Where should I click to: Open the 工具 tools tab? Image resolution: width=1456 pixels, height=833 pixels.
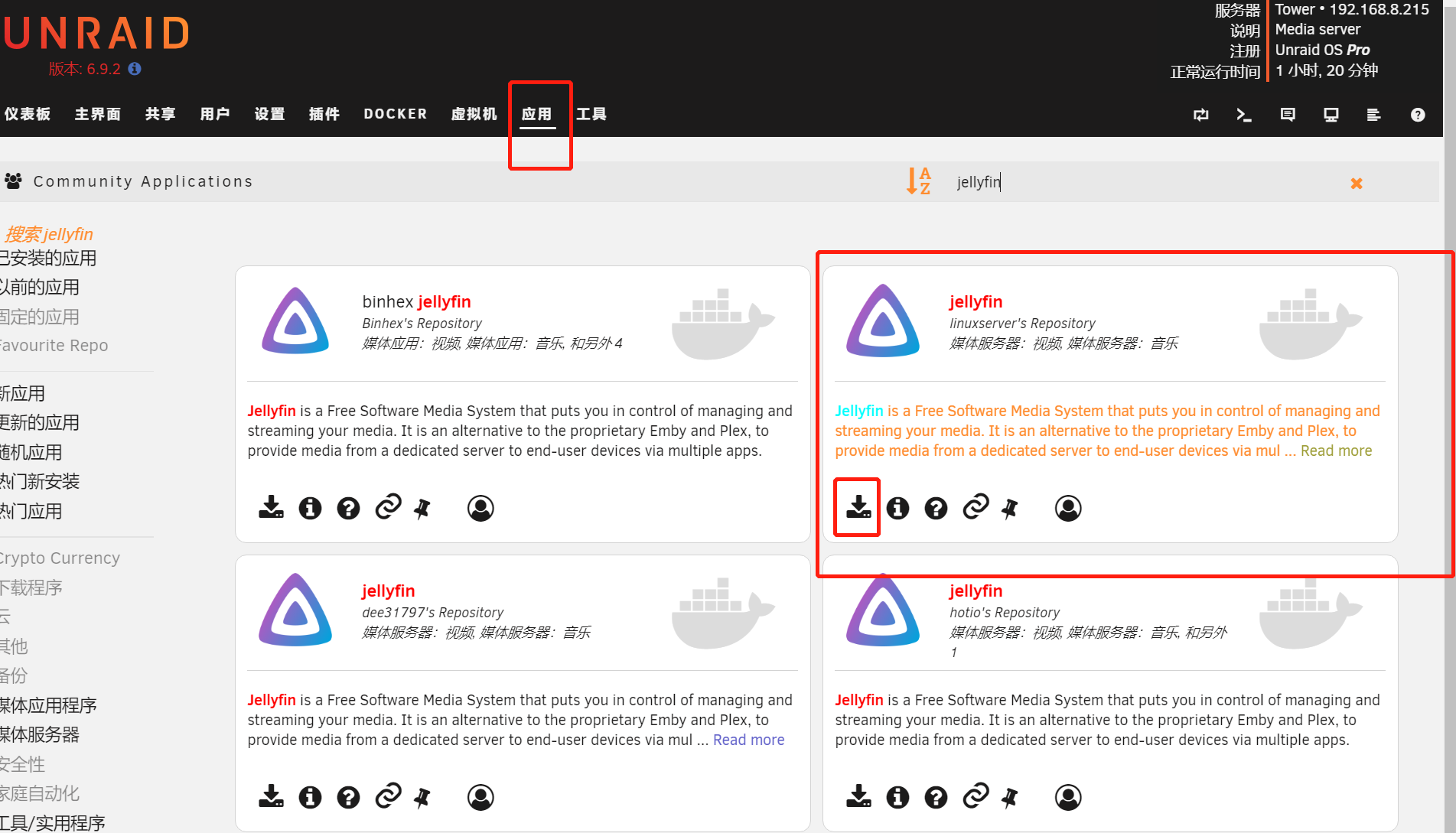click(591, 114)
